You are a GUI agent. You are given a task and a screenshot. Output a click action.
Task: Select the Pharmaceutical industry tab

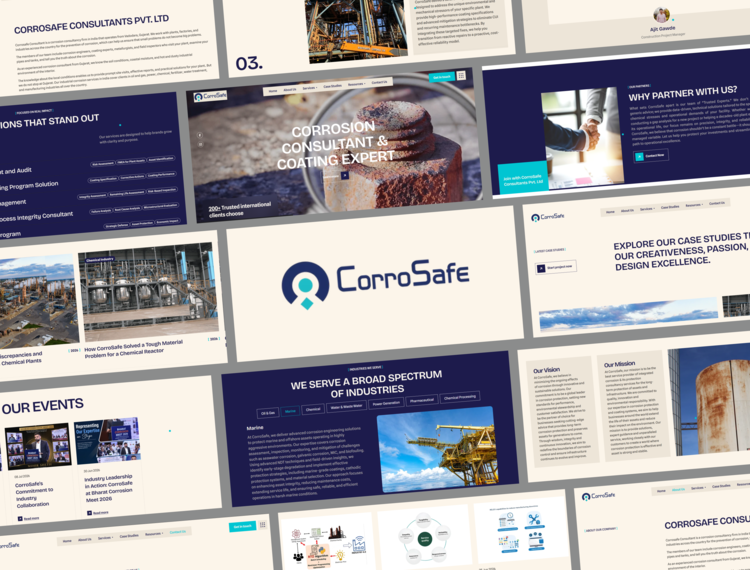pyautogui.click(x=421, y=400)
